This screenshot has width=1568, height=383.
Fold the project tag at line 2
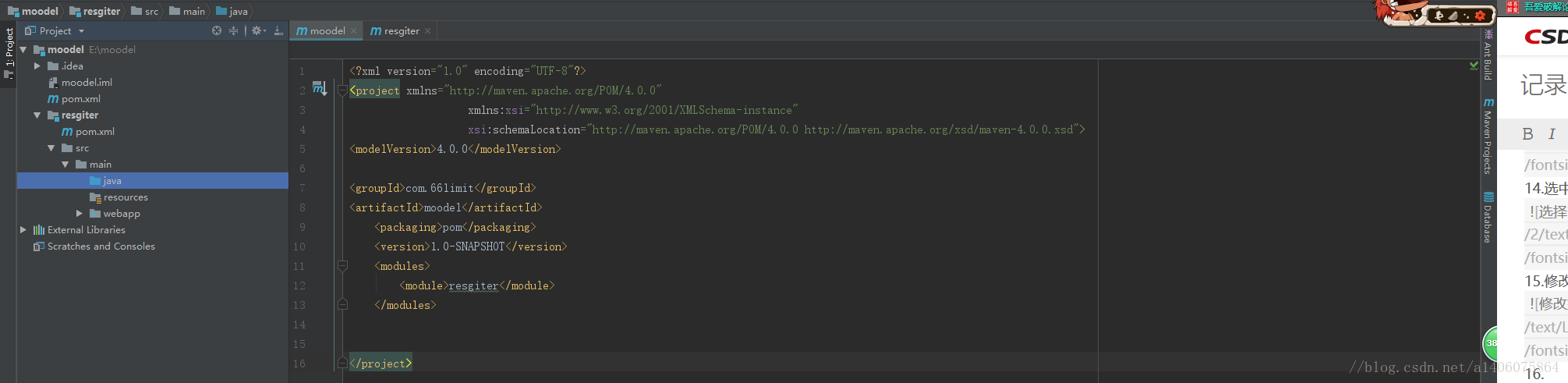tap(342, 90)
